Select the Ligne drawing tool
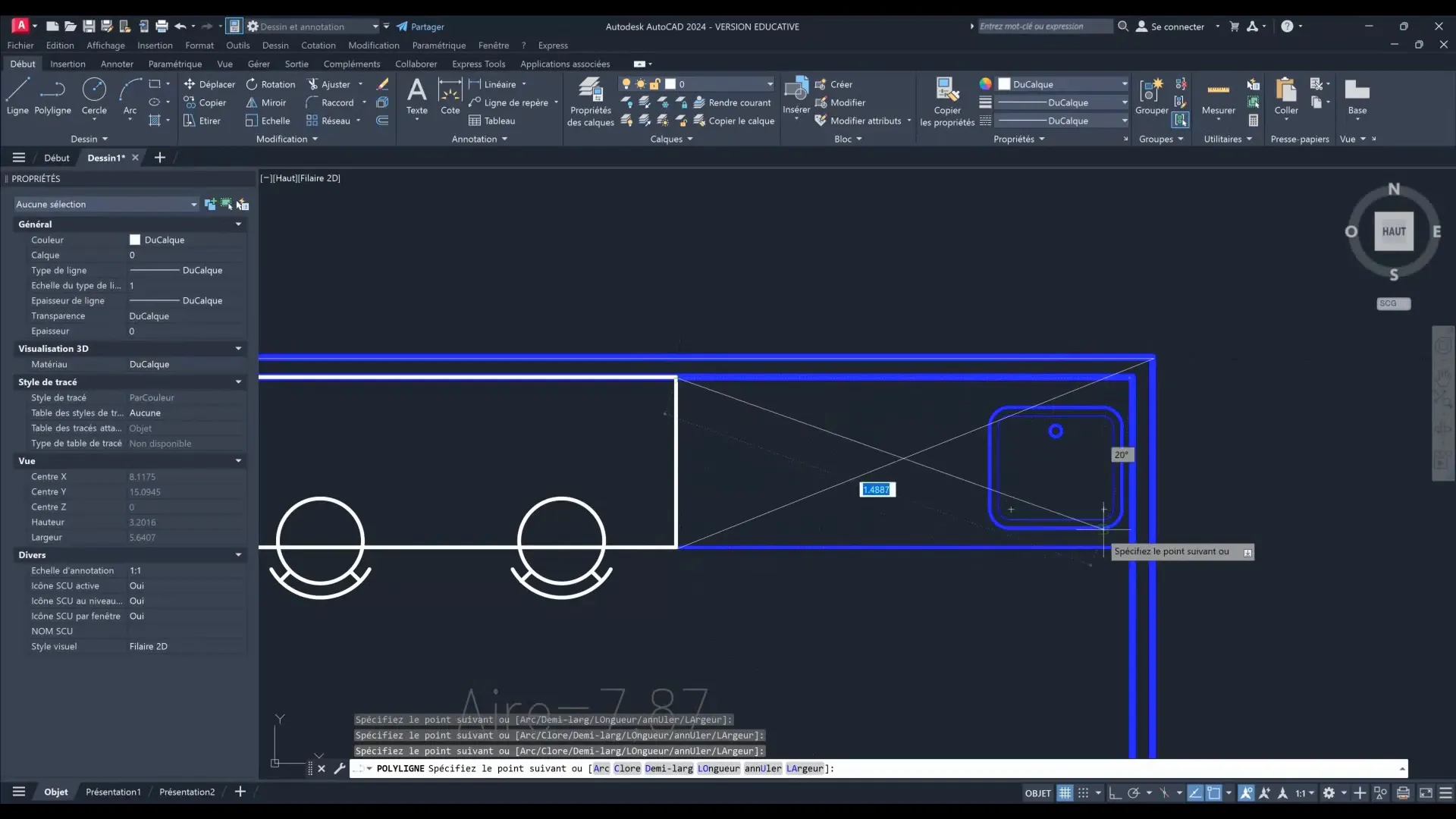The image size is (1456, 819). 17,96
